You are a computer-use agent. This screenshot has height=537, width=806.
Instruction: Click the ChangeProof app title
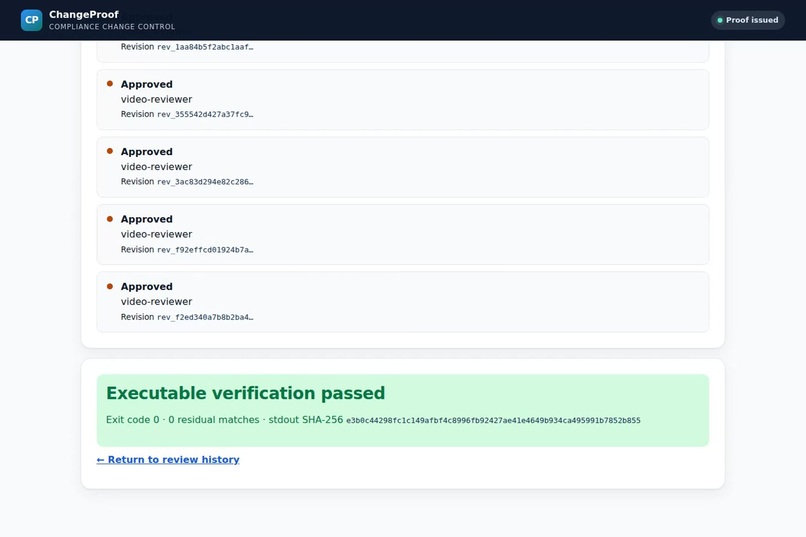84,14
